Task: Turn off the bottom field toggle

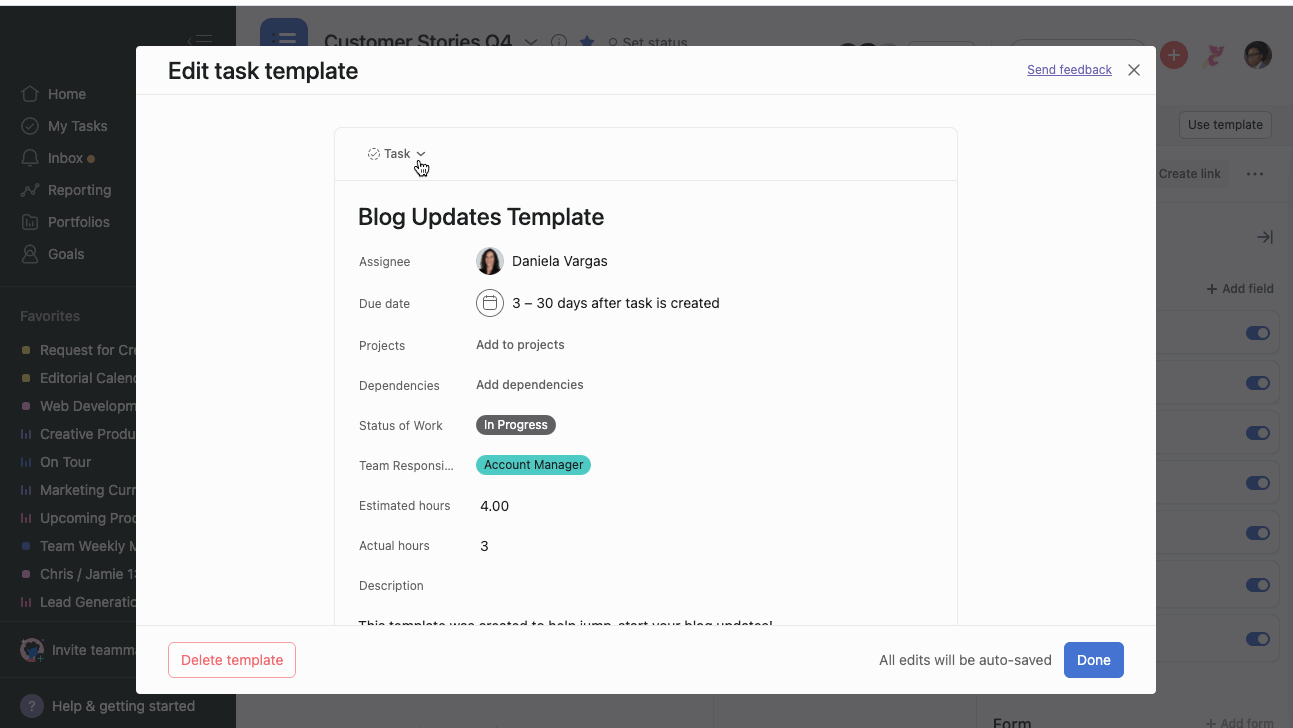Action: click(x=1257, y=638)
